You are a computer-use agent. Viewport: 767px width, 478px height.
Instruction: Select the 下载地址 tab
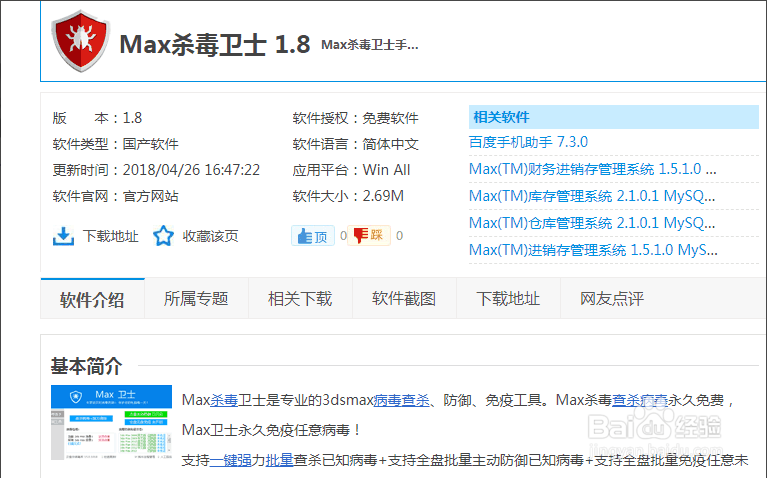click(508, 299)
